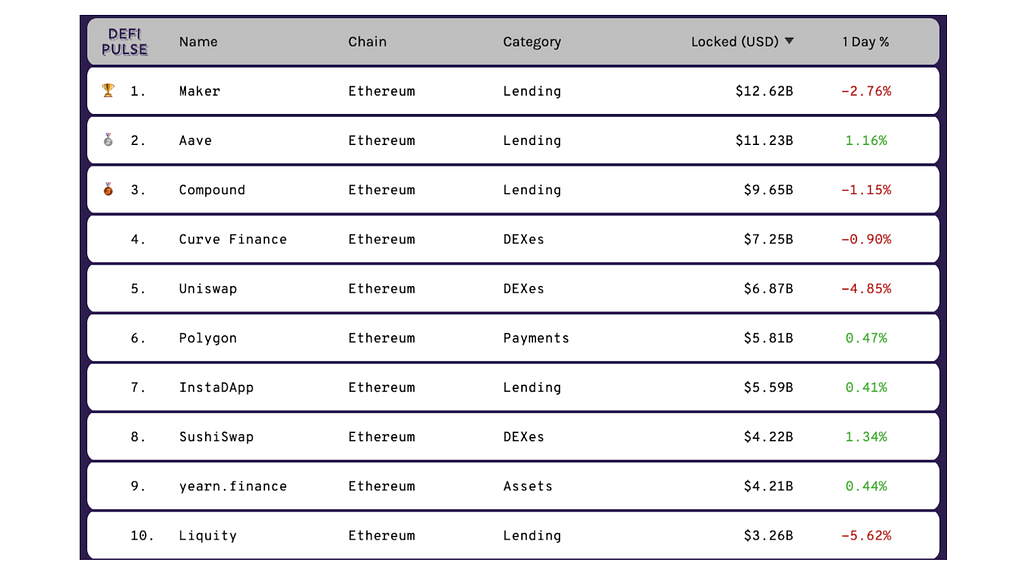The image size is (1024, 572).
Task: Sort by the Category column header
Action: (x=532, y=42)
